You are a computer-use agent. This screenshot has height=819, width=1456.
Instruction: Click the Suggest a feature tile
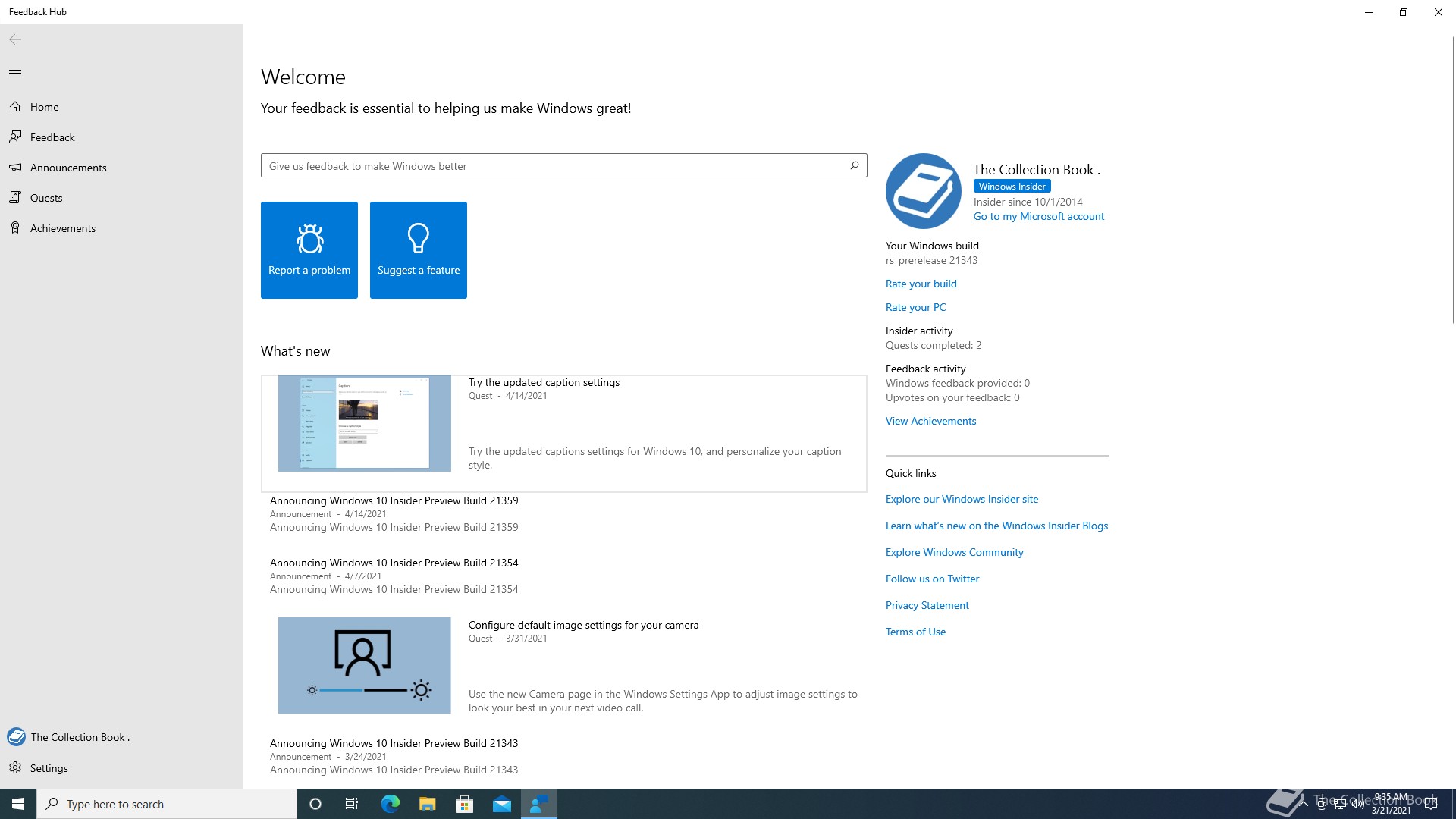[419, 250]
